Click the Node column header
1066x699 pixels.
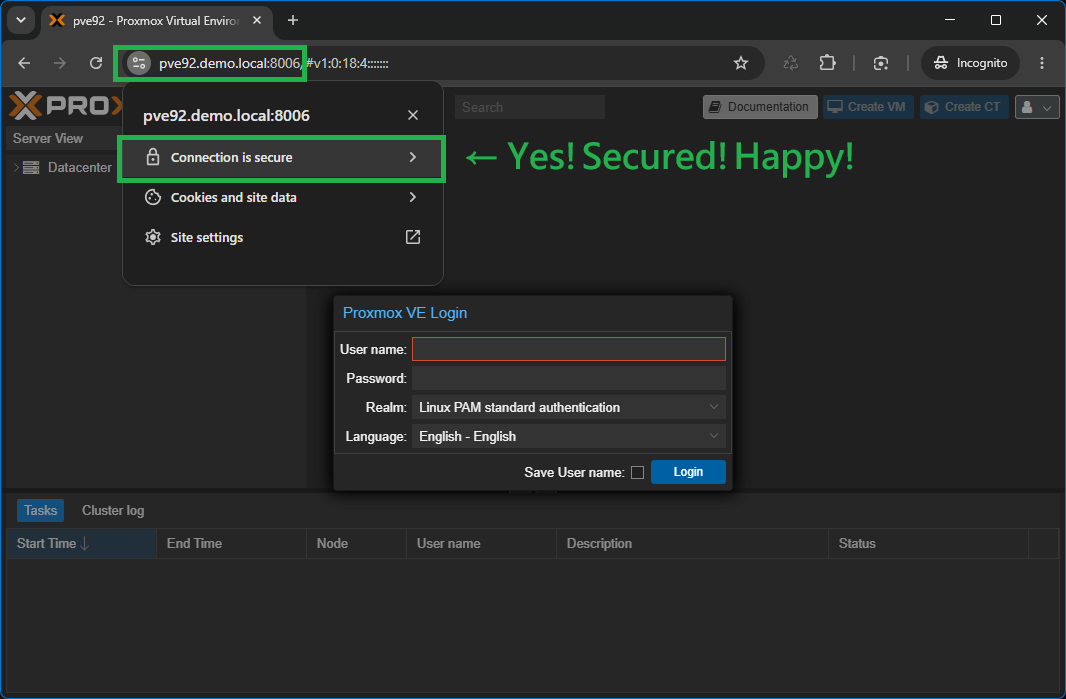[x=356, y=543]
